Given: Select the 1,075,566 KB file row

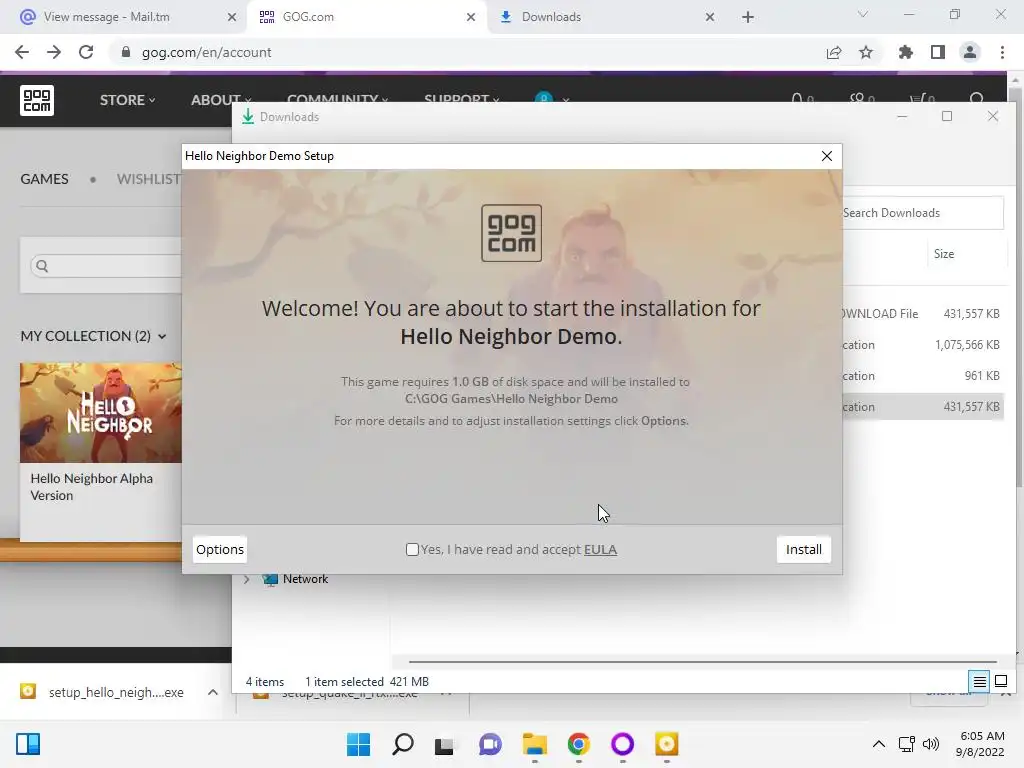Looking at the screenshot, I should [x=922, y=345].
